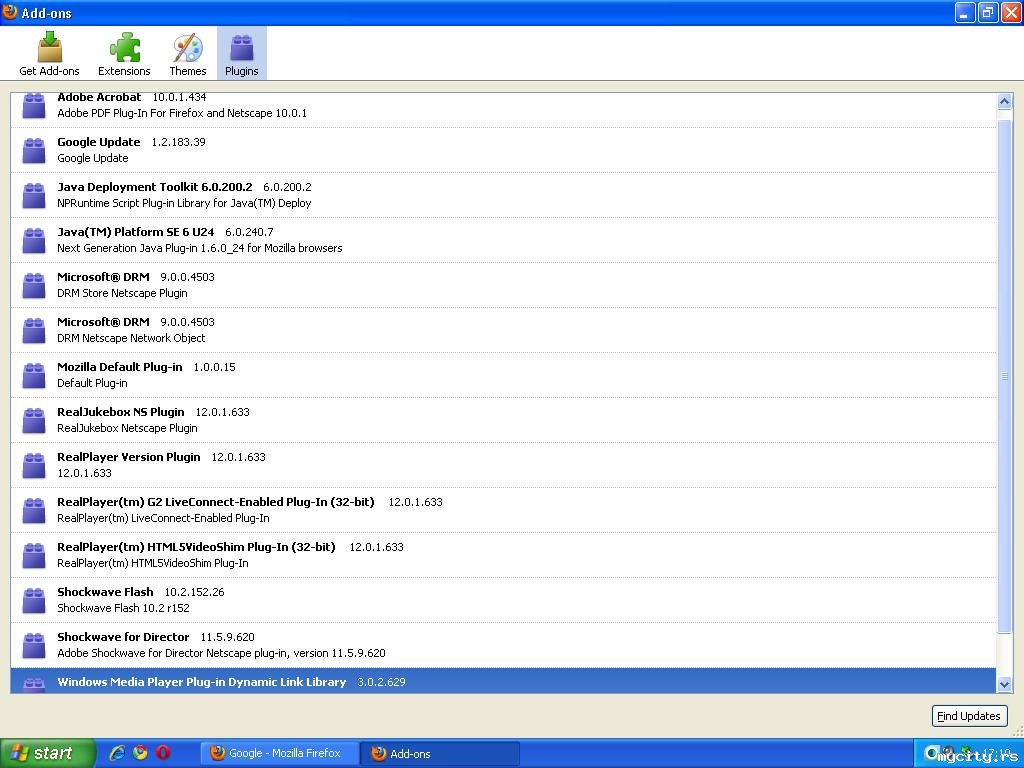Select the Shockwave for Director title

click(123, 637)
